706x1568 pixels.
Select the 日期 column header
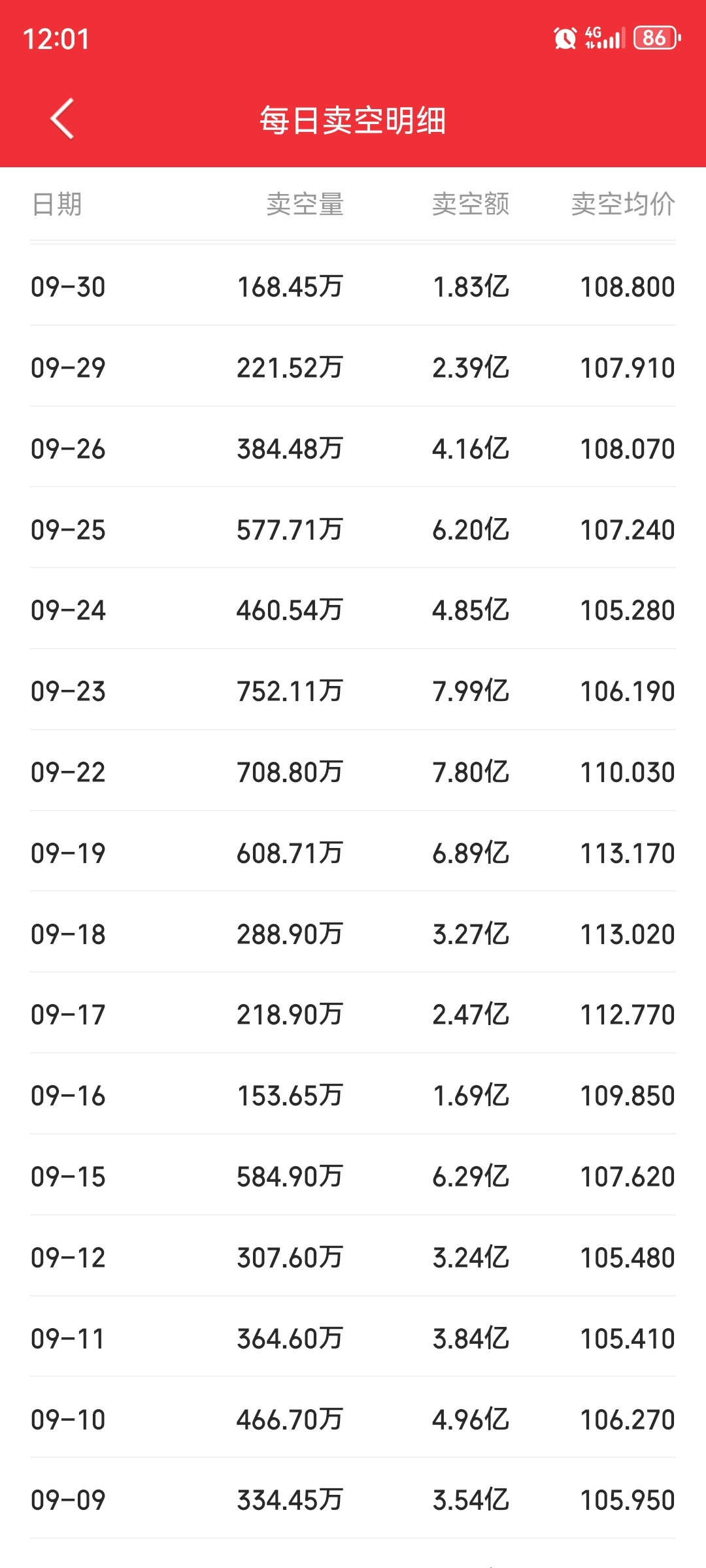[x=57, y=204]
